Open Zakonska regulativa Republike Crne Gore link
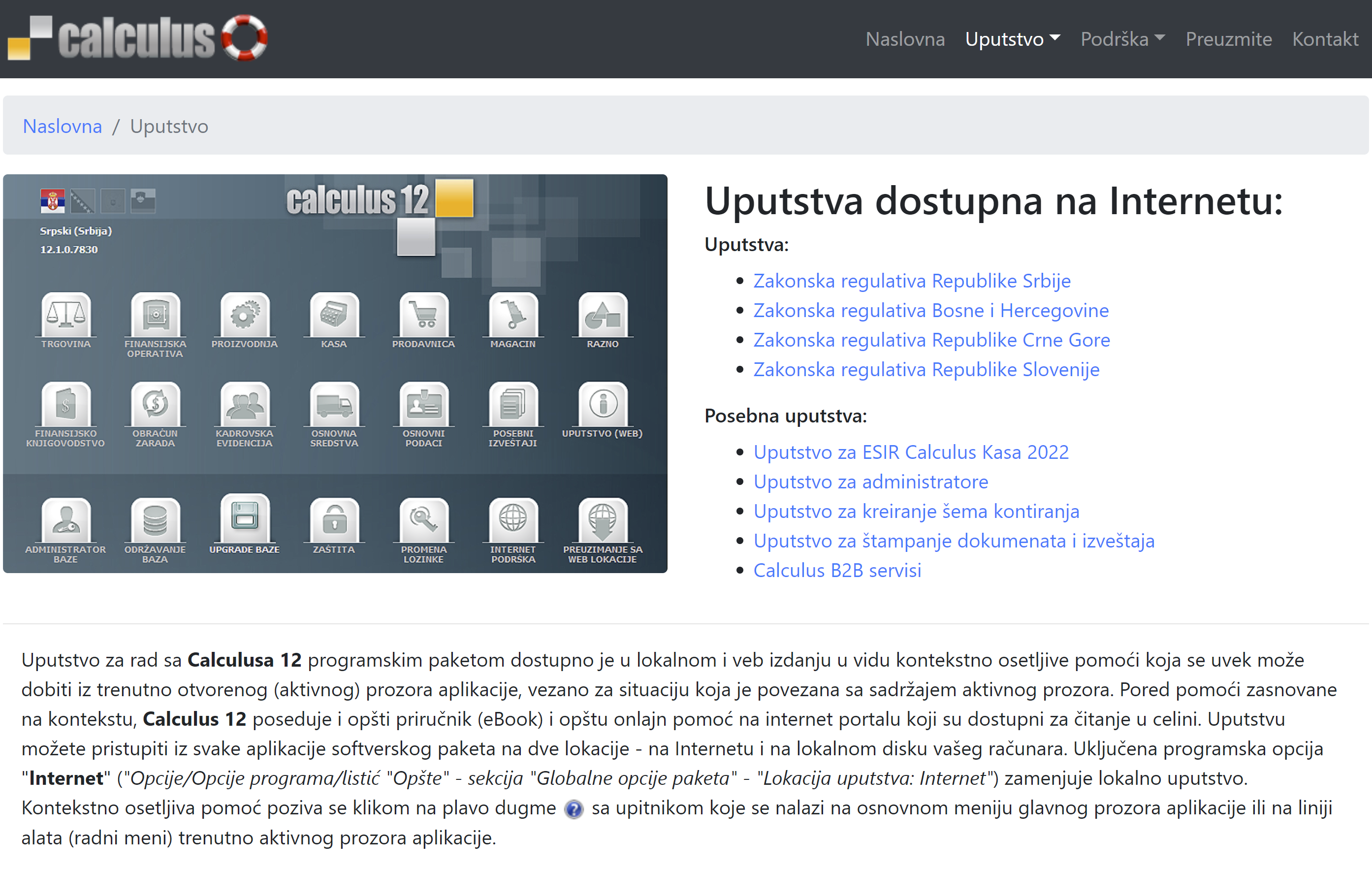 tap(931, 340)
